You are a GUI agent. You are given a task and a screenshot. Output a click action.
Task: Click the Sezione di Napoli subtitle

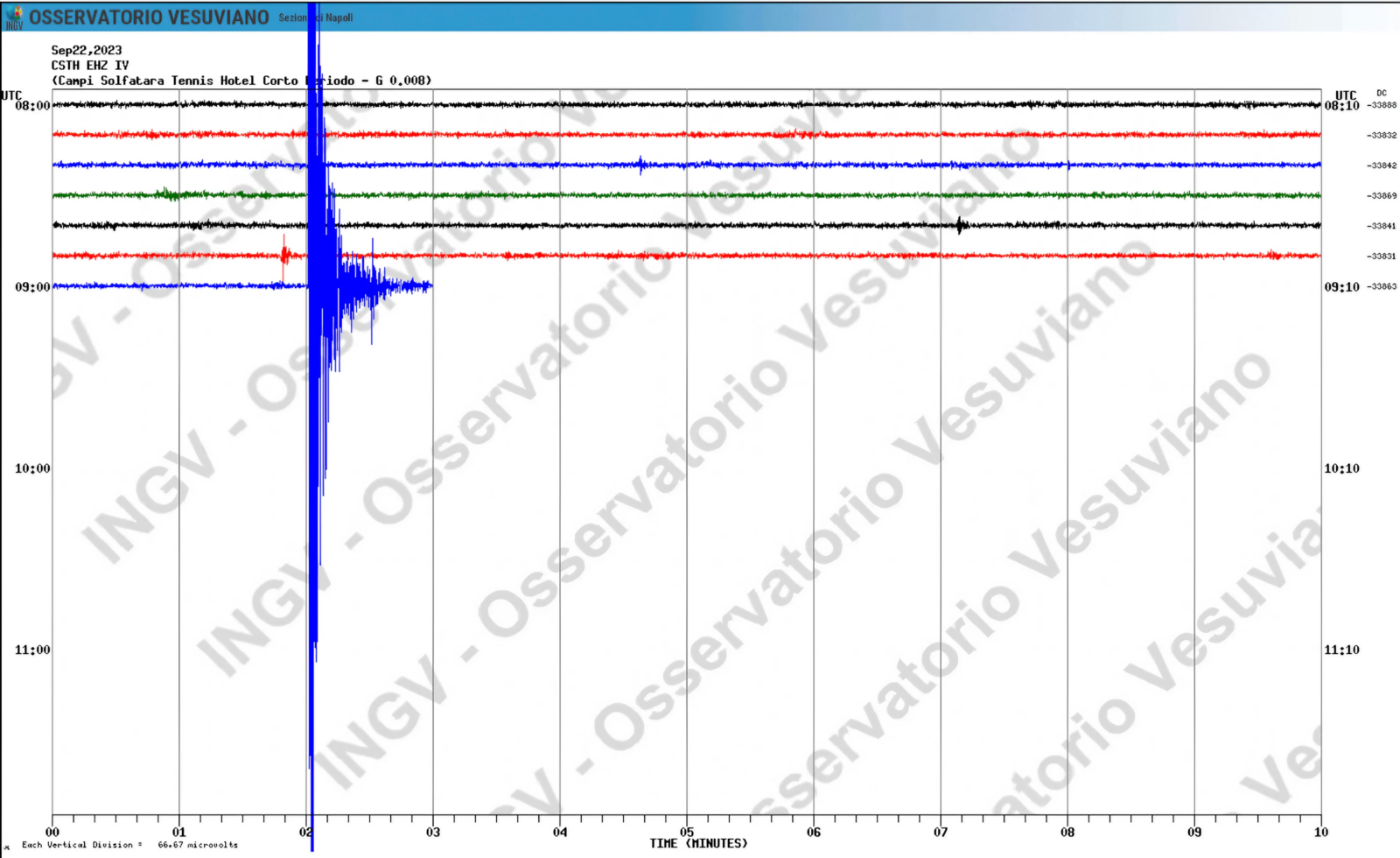(x=316, y=18)
